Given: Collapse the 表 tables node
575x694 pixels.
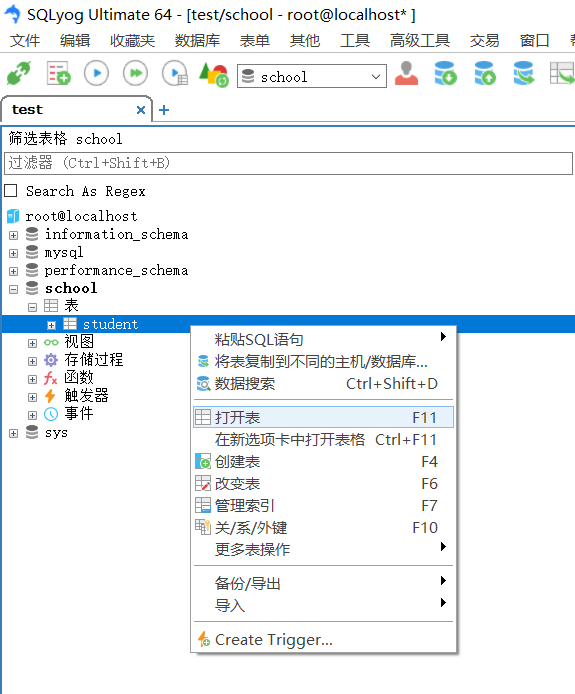Looking at the screenshot, I should [32, 307].
